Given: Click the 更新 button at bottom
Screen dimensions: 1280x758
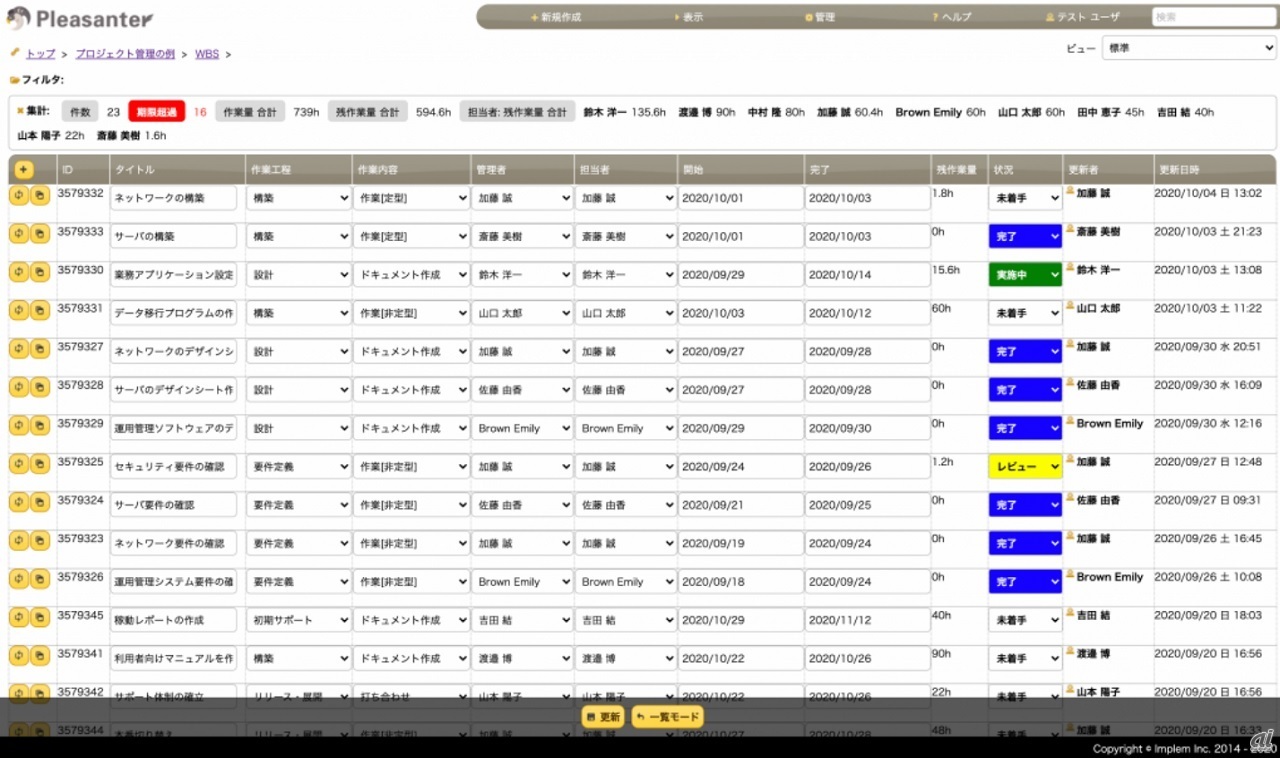Looking at the screenshot, I should click(x=603, y=717).
